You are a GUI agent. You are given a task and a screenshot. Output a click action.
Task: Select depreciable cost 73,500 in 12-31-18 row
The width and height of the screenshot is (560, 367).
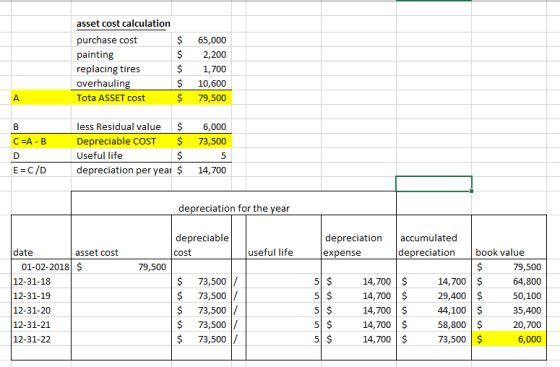point(201,281)
